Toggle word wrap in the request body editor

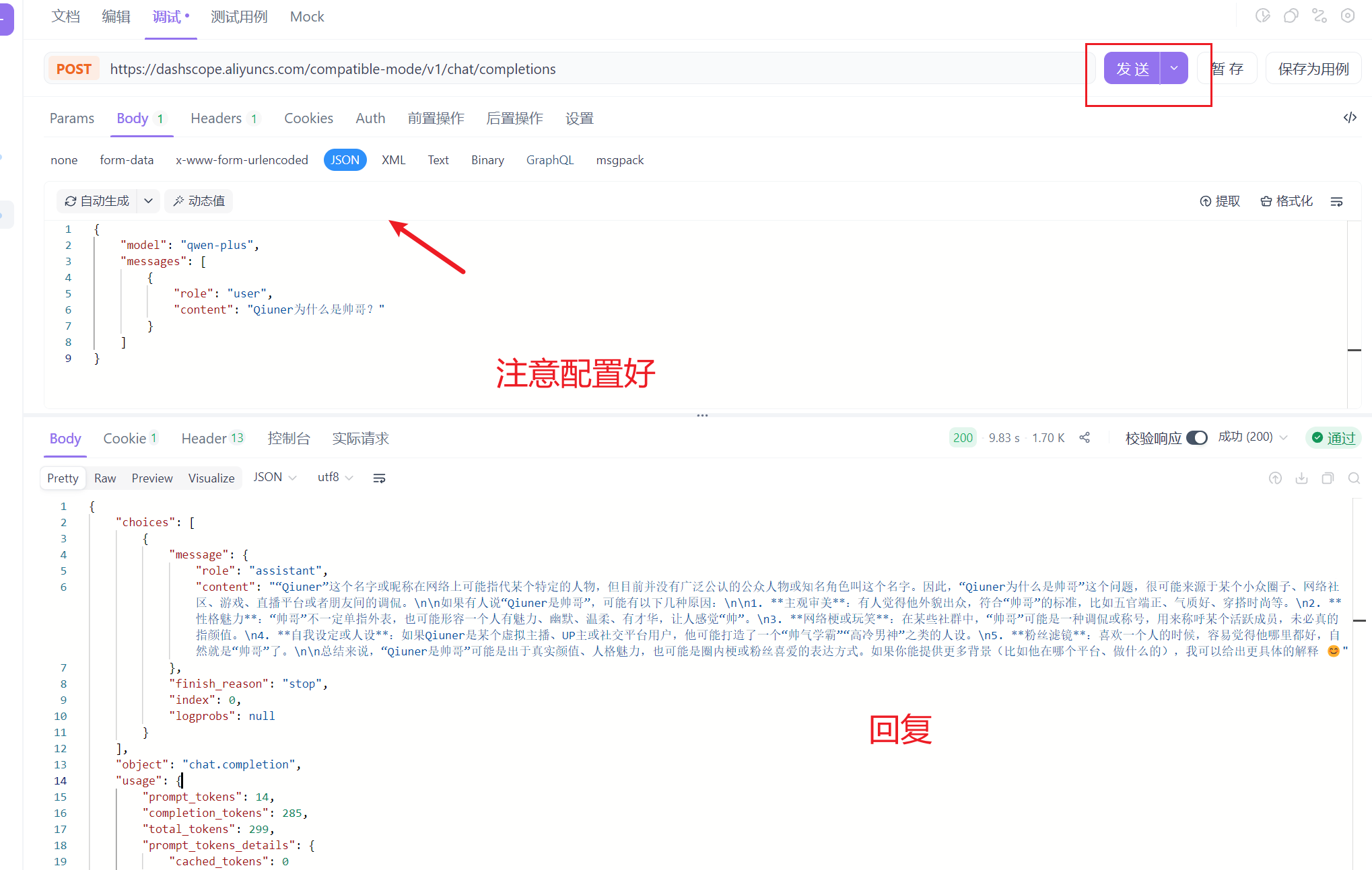click(1337, 201)
